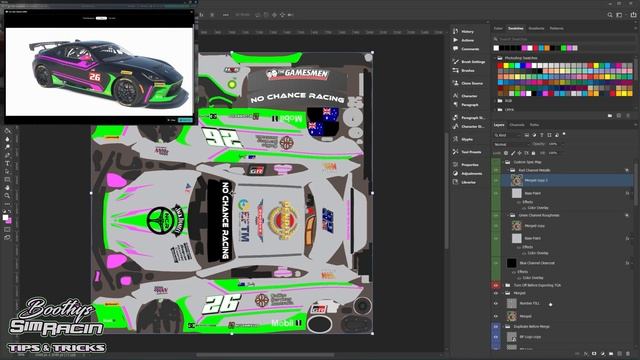Open the History panel icon

pos(456,31)
